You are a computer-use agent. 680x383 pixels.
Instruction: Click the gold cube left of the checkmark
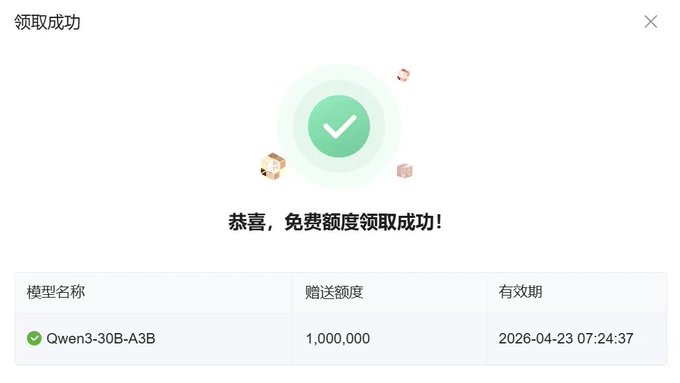(273, 166)
